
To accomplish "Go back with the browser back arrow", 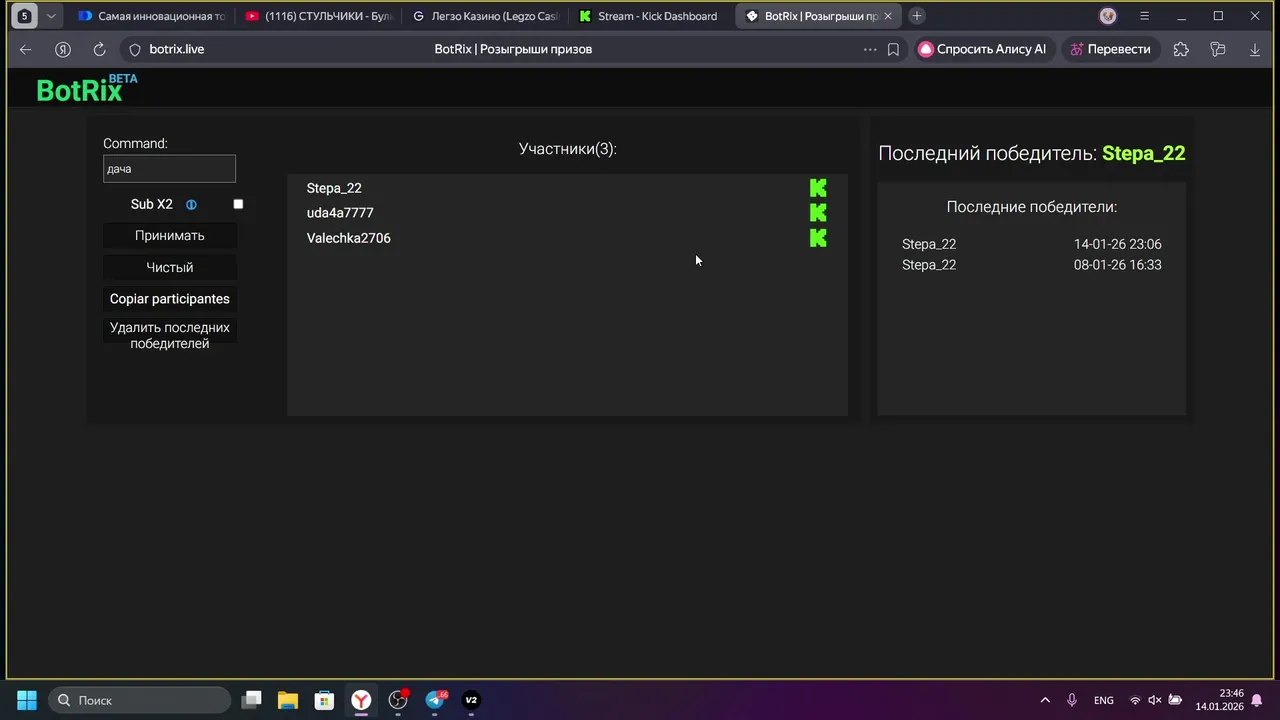I will coord(25,49).
